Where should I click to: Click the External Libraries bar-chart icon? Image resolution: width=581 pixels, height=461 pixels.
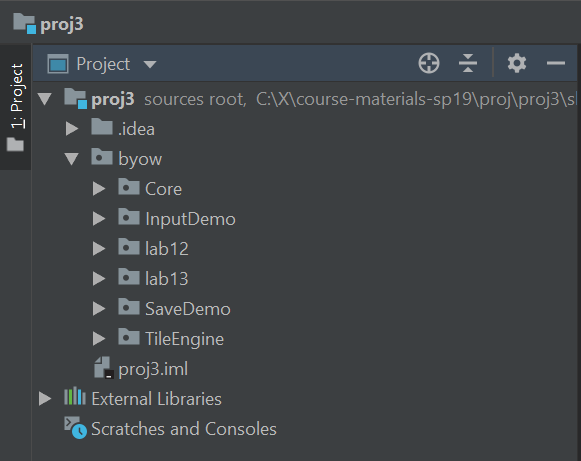point(75,397)
